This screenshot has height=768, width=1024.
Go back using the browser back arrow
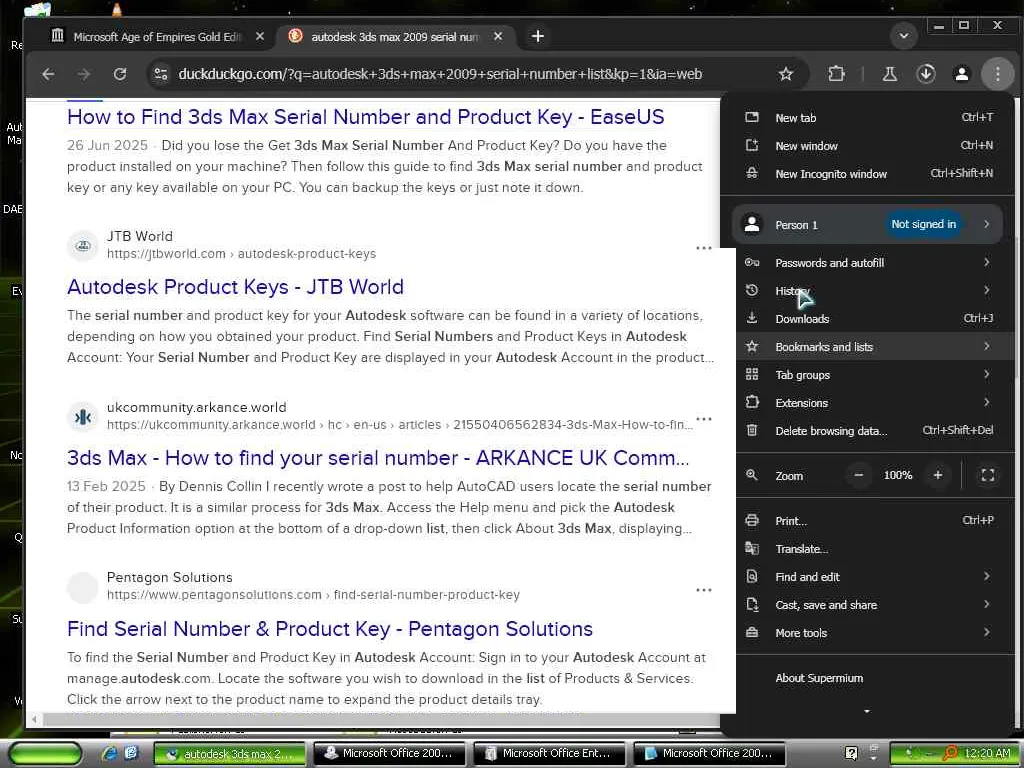[48, 74]
